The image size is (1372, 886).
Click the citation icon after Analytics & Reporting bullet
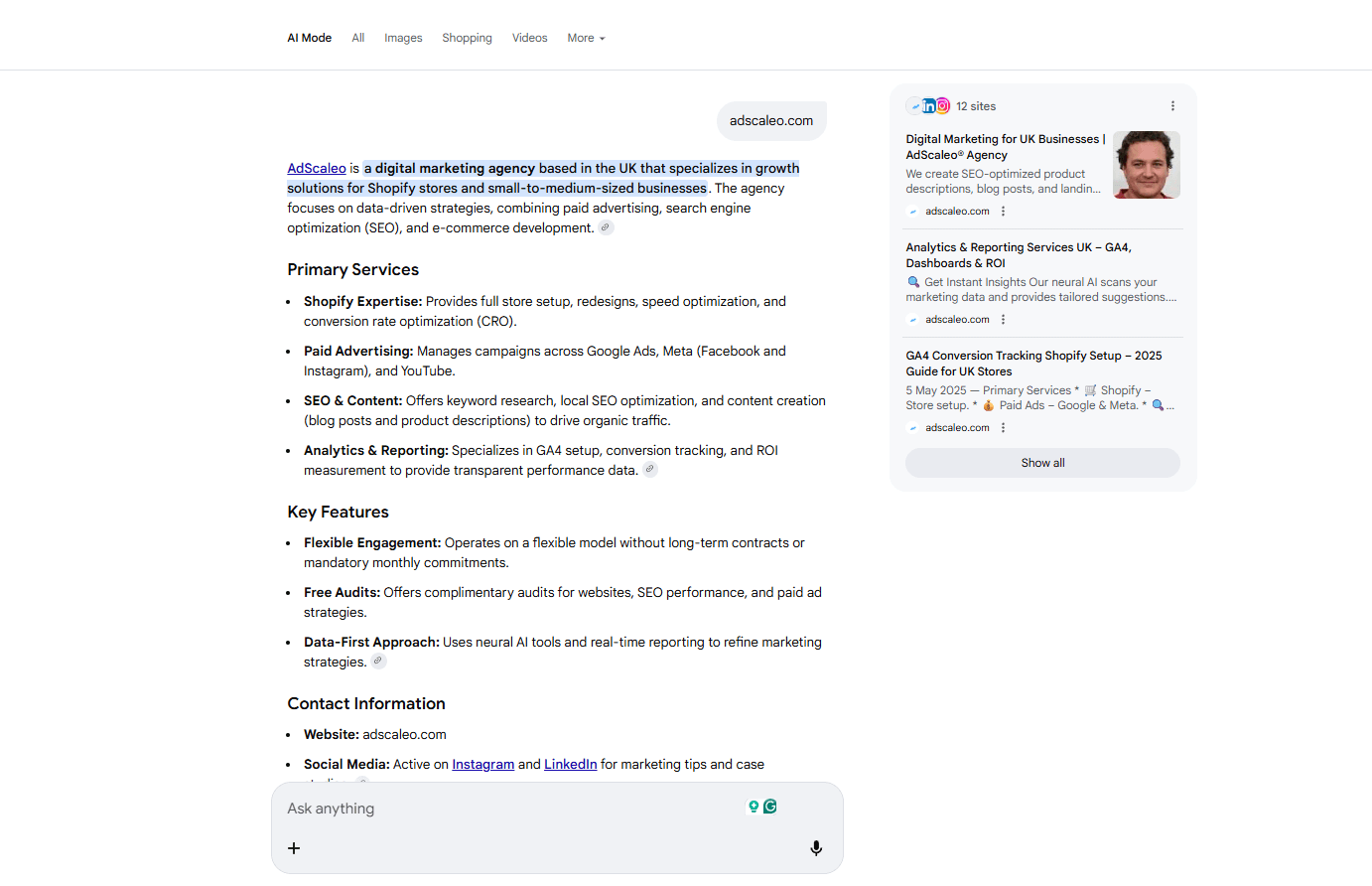click(650, 469)
